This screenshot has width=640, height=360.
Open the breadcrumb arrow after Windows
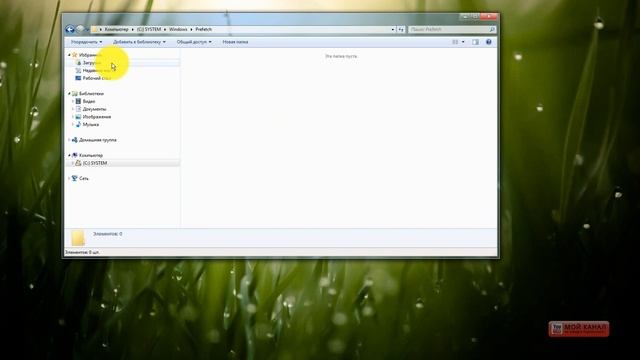pyautogui.click(x=191, y=29)
